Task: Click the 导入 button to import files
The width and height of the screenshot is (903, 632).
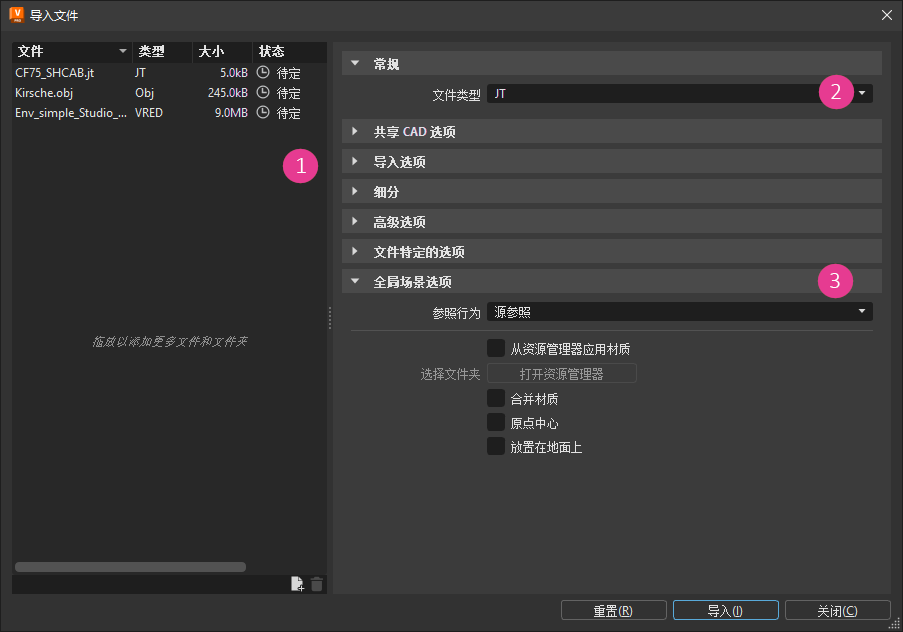Action: [725, 609]
